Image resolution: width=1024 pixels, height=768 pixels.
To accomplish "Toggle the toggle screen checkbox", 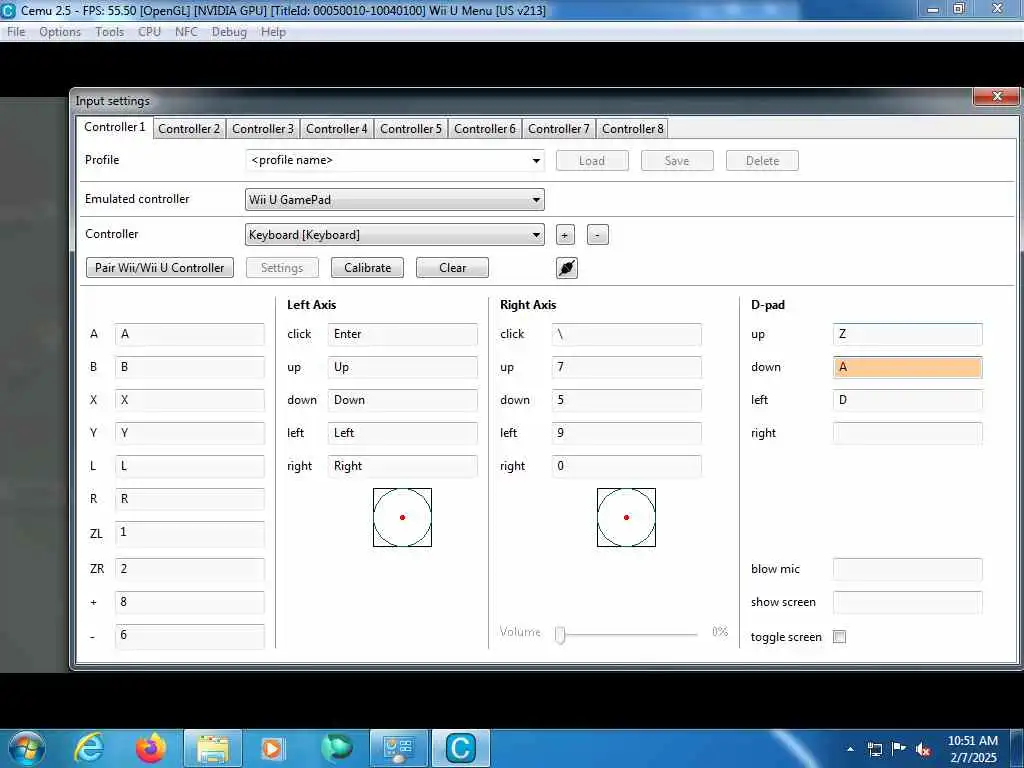I will 840,637.
